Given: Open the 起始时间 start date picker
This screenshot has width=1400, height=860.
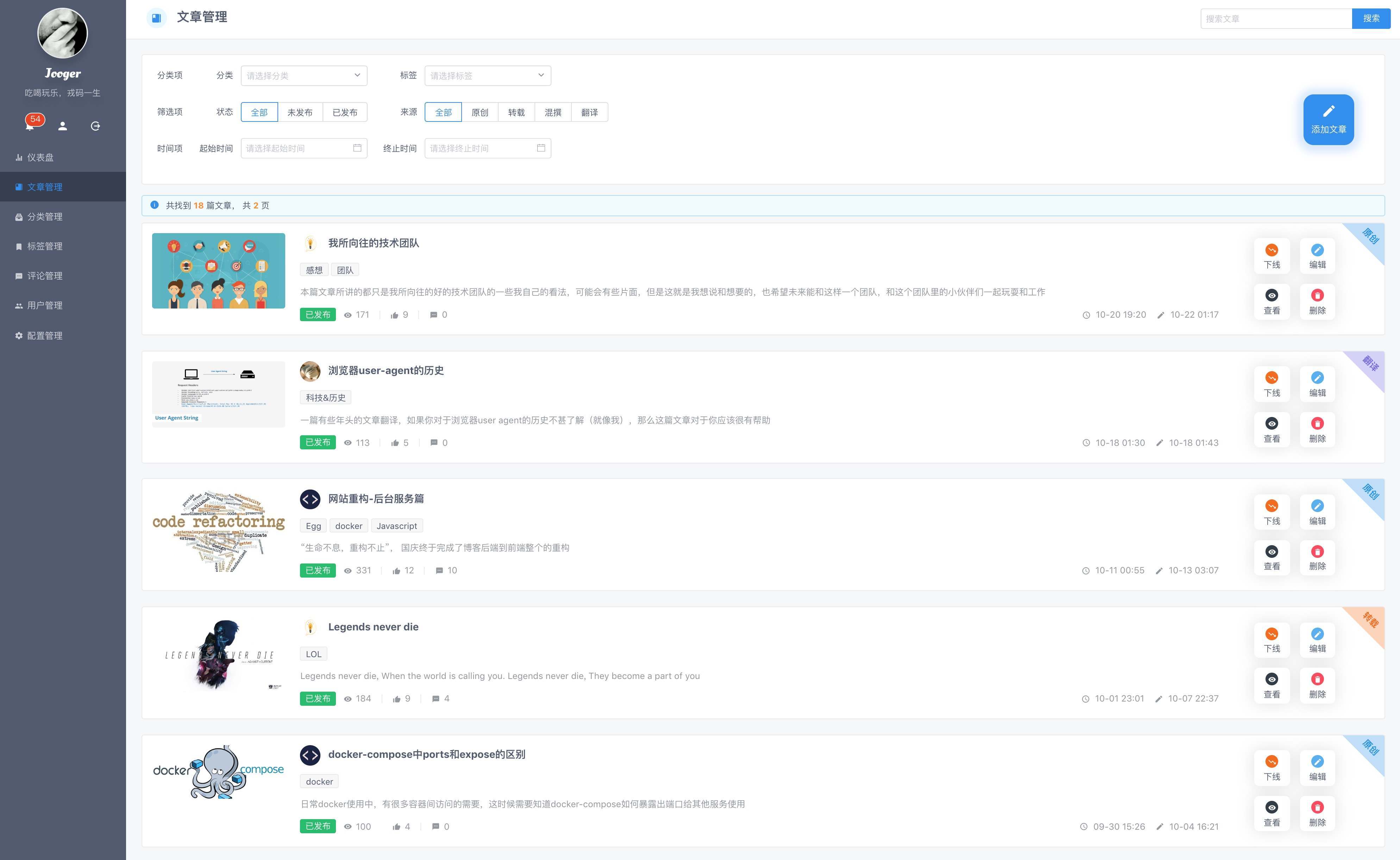Looking at the screenshot, I should click(x=304, y=149).
